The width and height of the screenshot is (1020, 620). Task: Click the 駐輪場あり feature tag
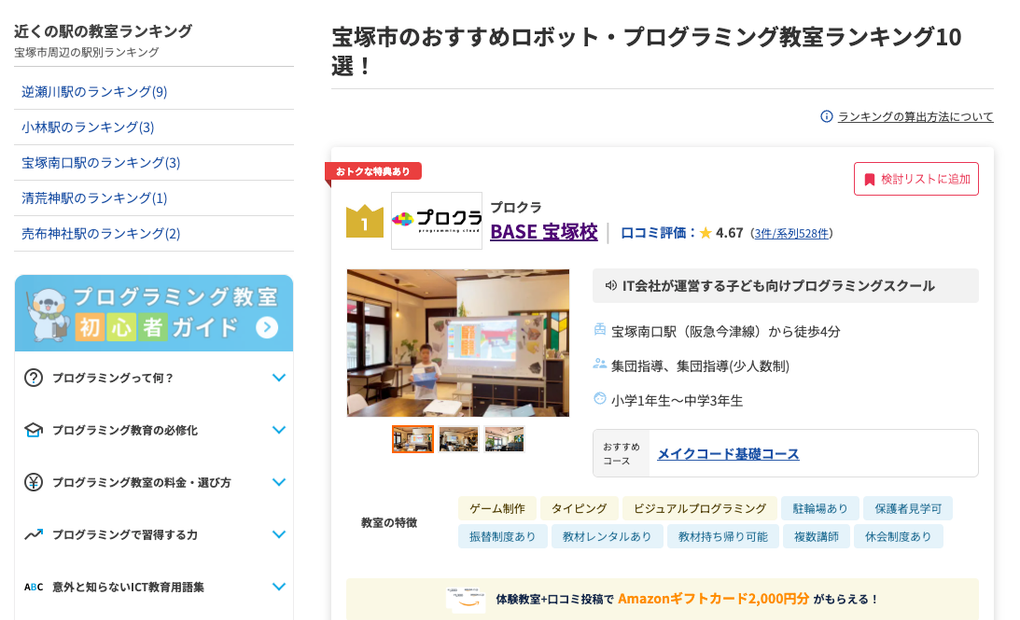(820, 509)
